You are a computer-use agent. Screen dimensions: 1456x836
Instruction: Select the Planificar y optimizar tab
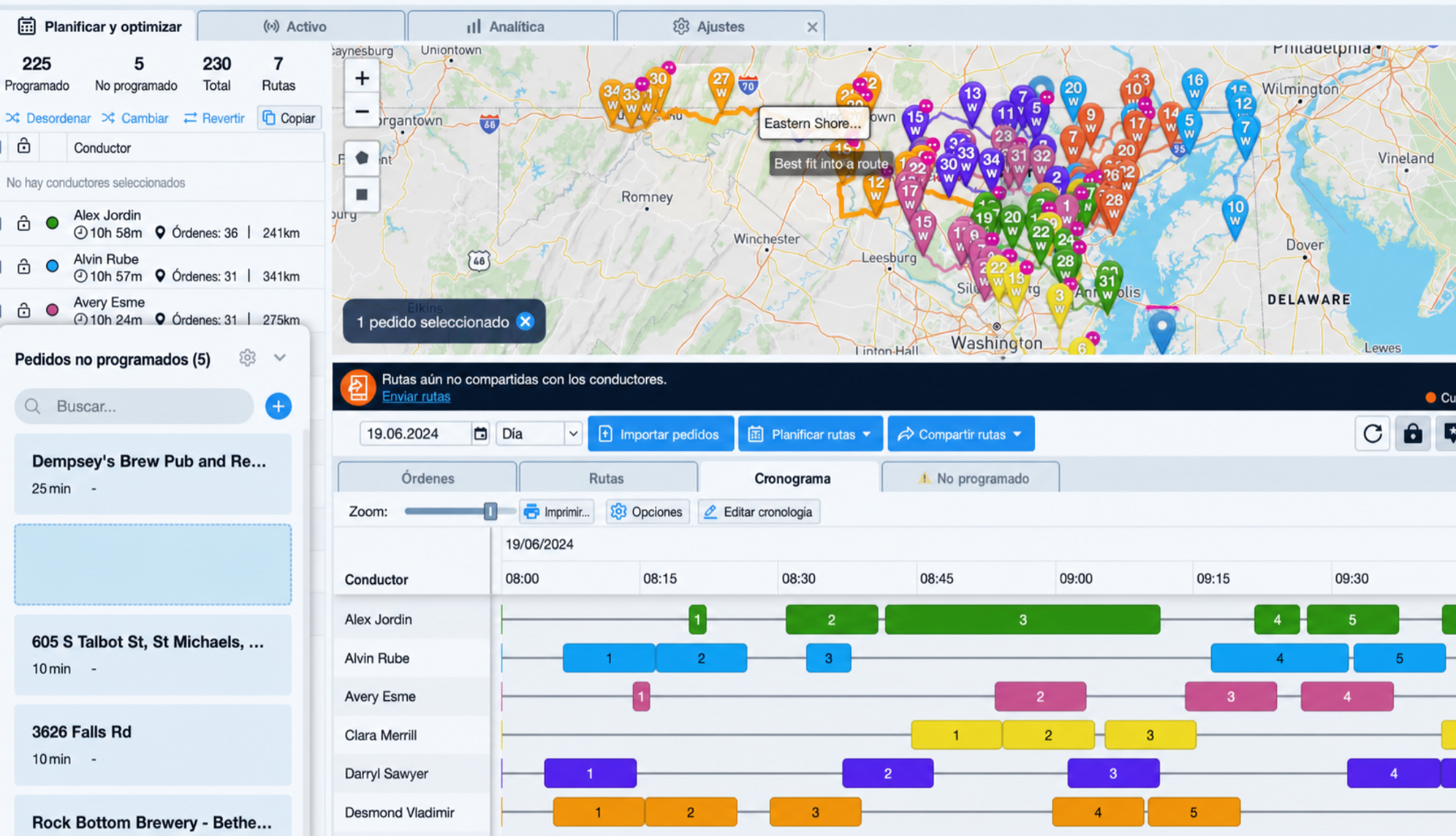click(x=98, y=26)
